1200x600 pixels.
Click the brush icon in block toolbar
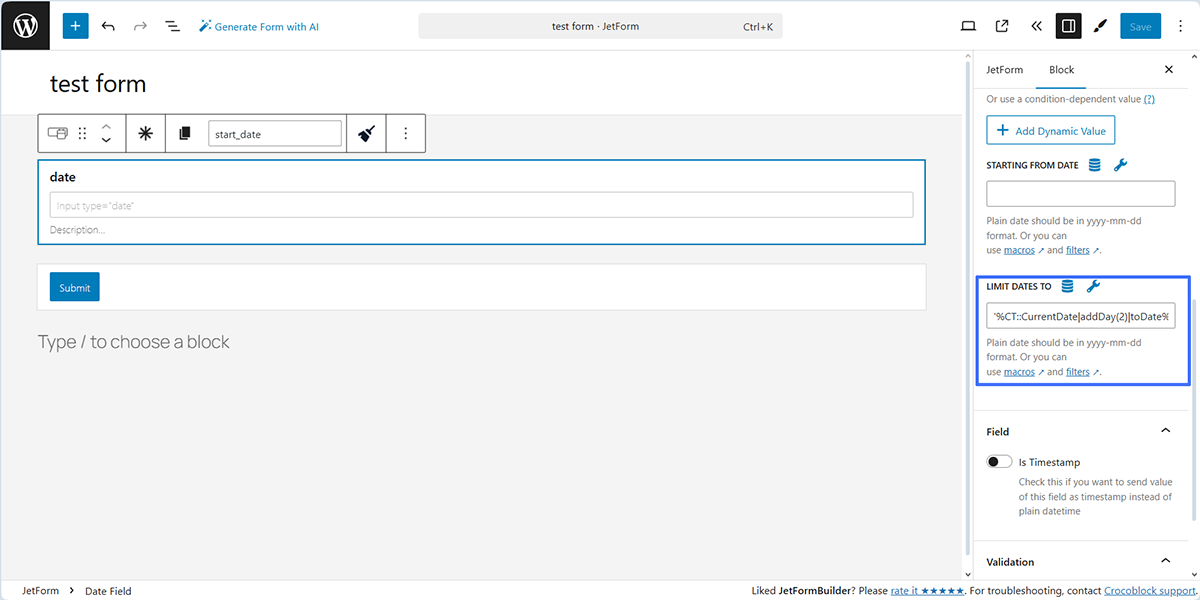click(x=366, y=133)
